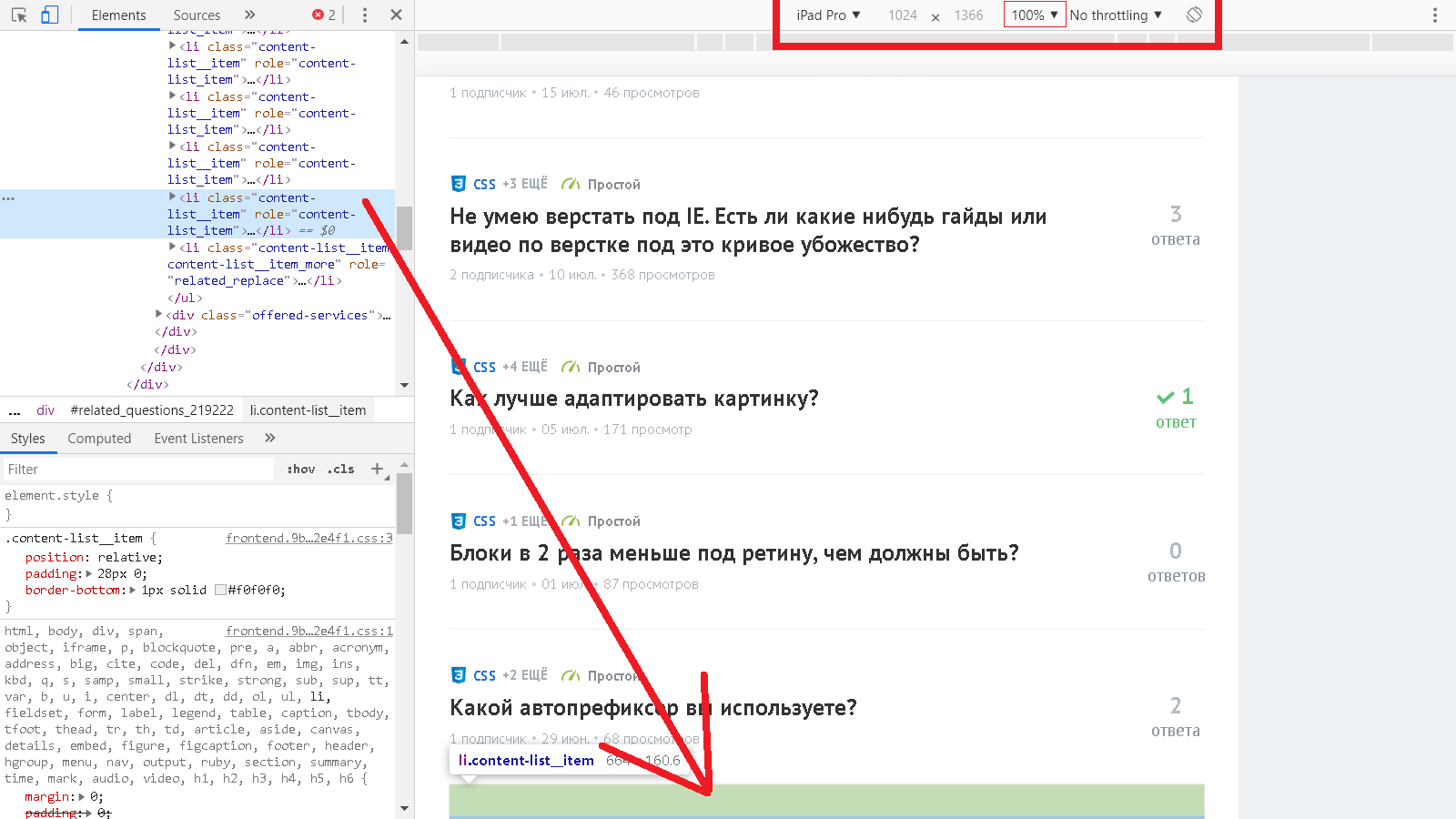The image size is (1456, 819).
Task: Click CSS icon on автопрефиксер question
Action: (459, 675)
